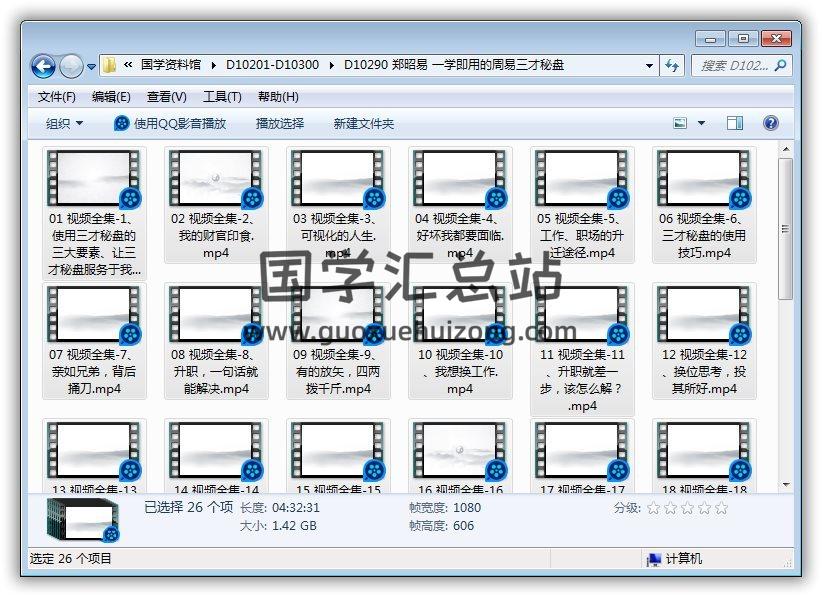
Task: Click the 播放选择 toolbar button
Action: (280, 124)
